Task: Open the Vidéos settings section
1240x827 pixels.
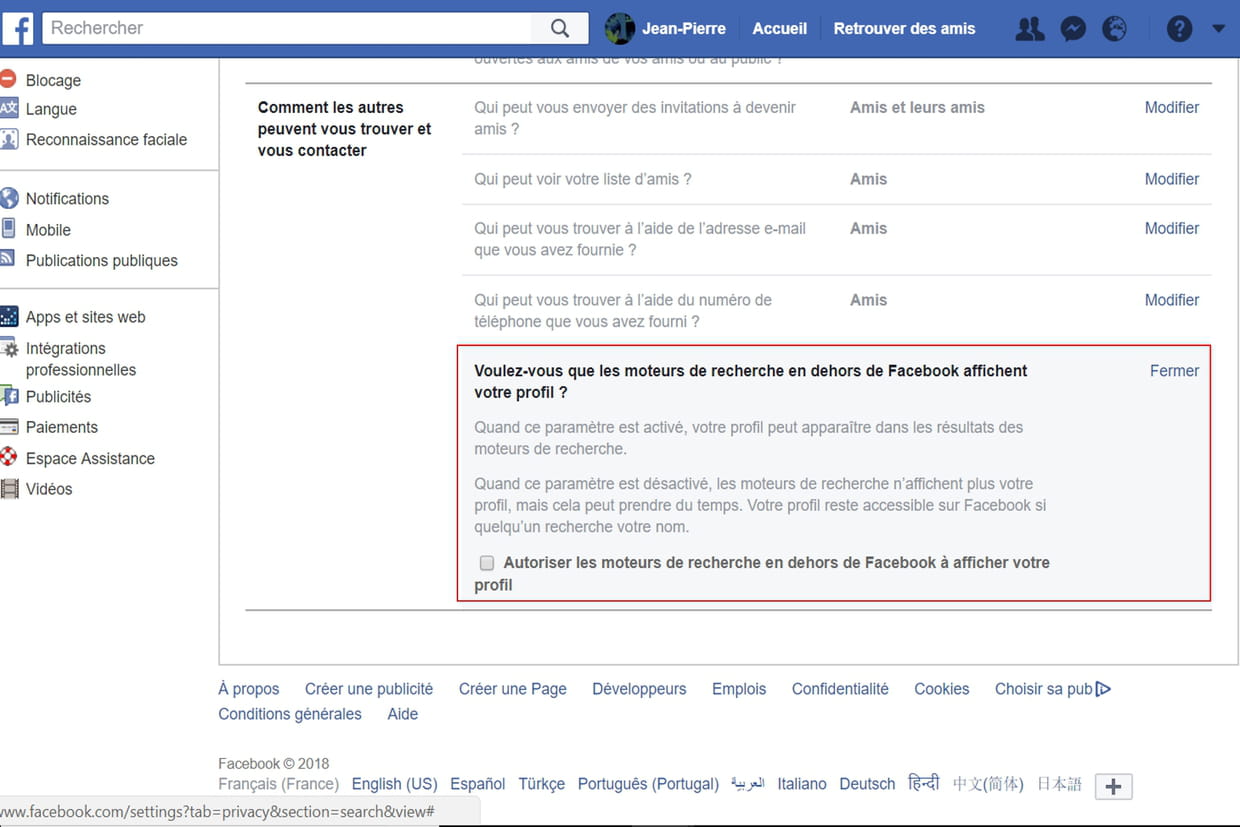Action: (x=49, y=489)
